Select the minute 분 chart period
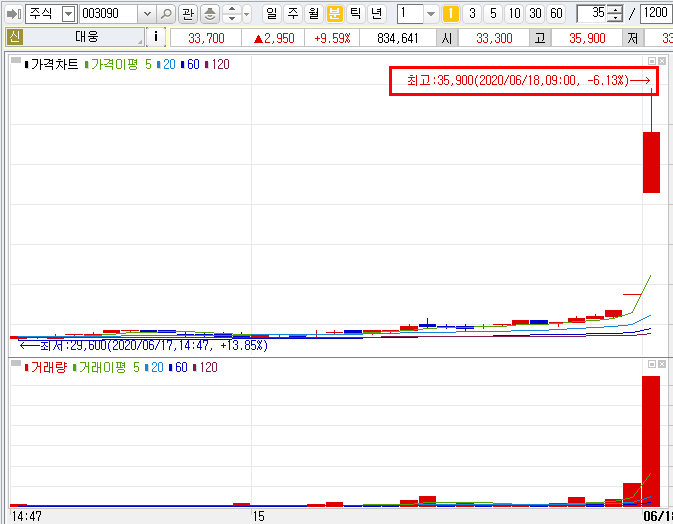Viewport: 673px width, 524px height. pos(334,14)
